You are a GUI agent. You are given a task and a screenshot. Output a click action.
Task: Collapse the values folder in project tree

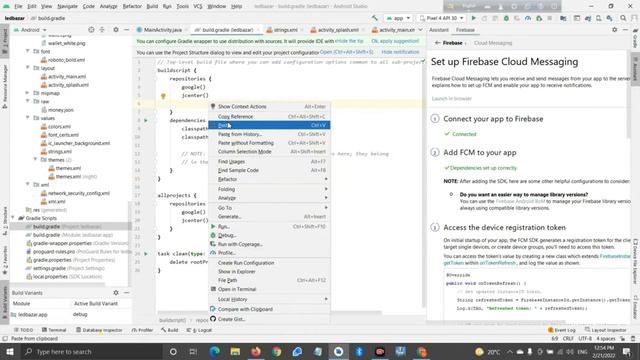point(28,118)
